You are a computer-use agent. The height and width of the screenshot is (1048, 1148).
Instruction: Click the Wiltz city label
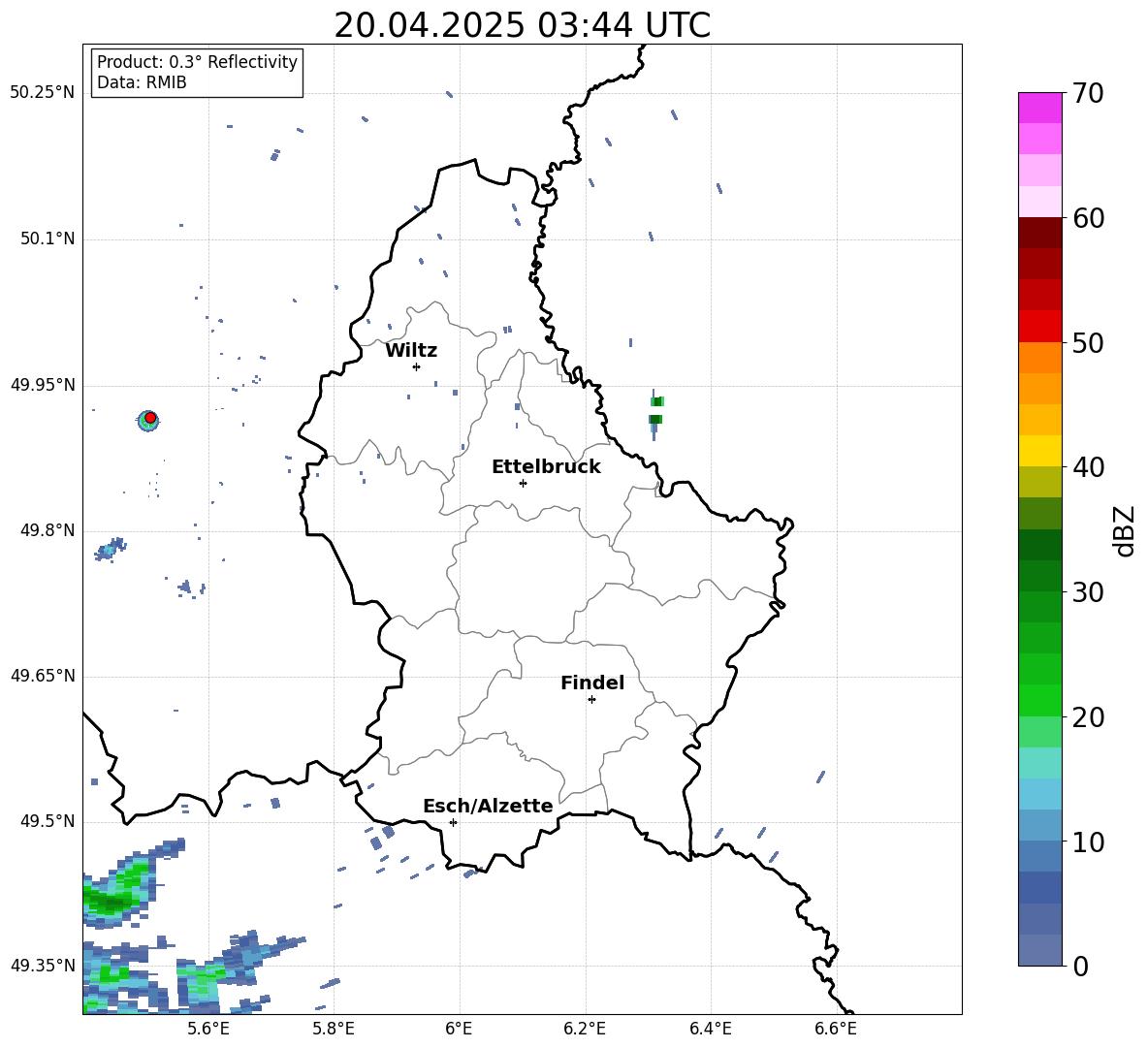[411, 351]
